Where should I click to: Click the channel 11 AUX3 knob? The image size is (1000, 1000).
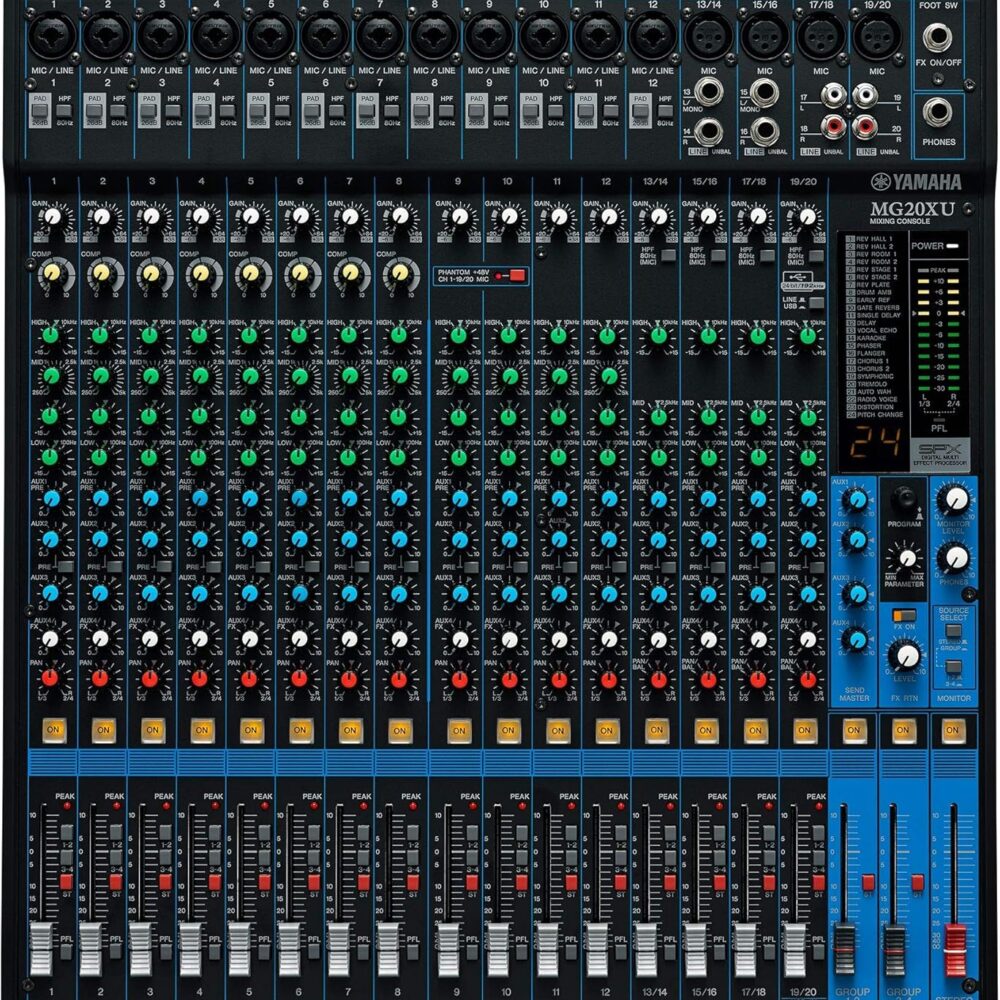coord(559,594)
